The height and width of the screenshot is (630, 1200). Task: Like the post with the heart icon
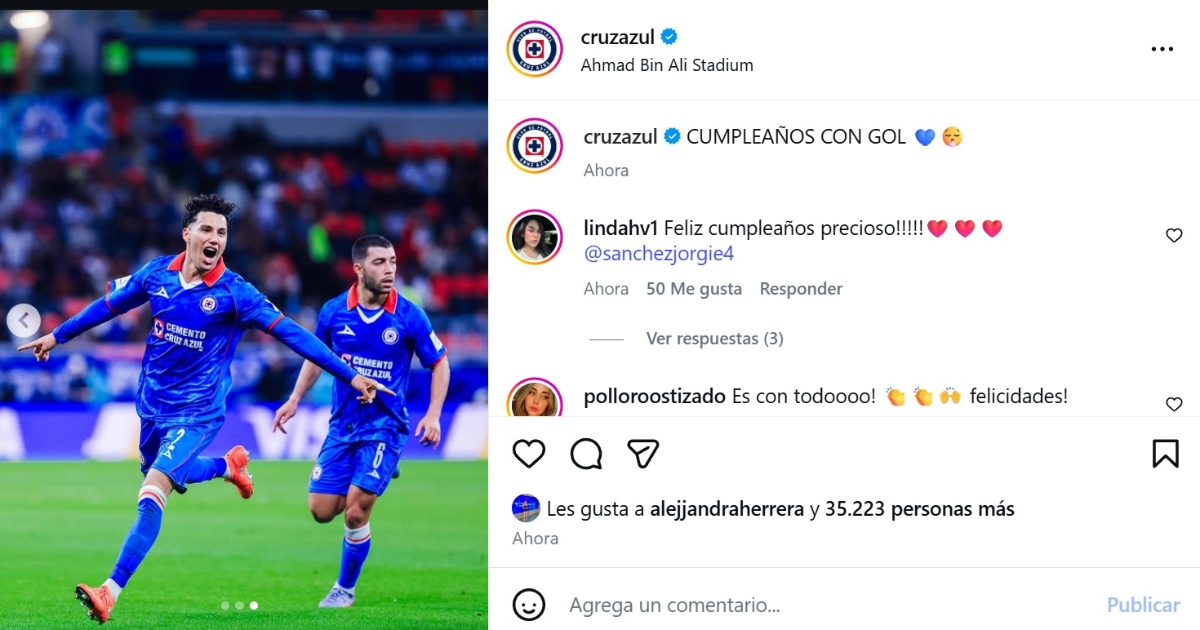coord(529,454)
